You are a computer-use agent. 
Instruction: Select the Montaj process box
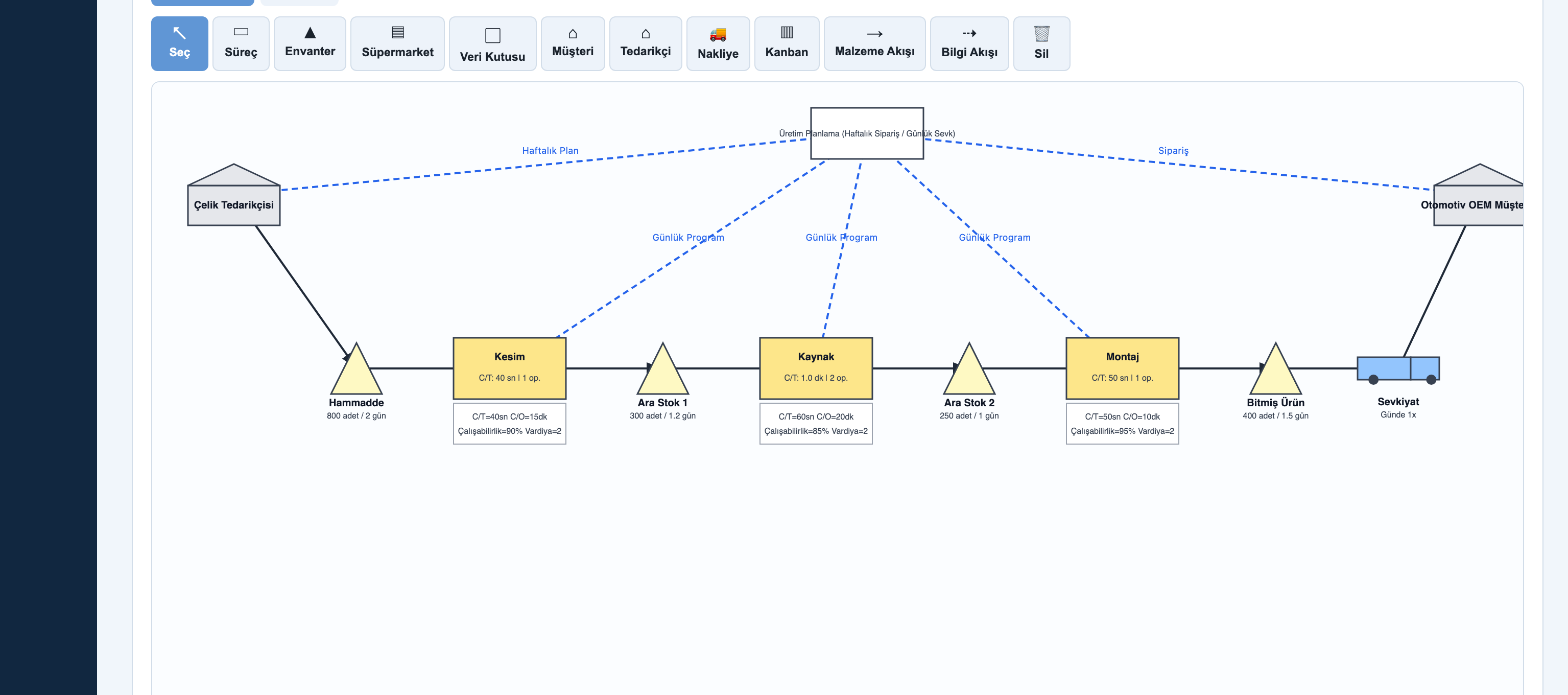click(1123, 368)
